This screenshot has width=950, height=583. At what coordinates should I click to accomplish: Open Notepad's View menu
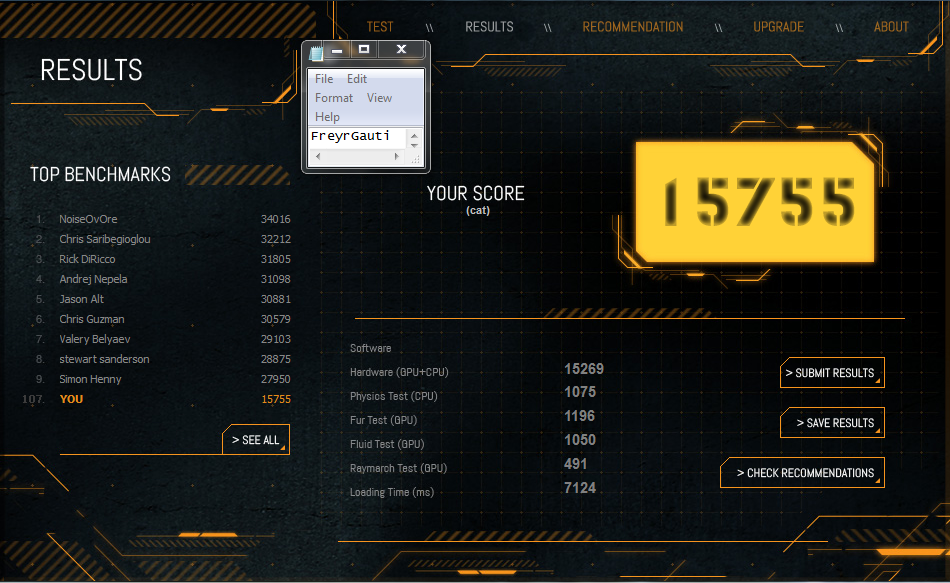click(x=379, y=98)
